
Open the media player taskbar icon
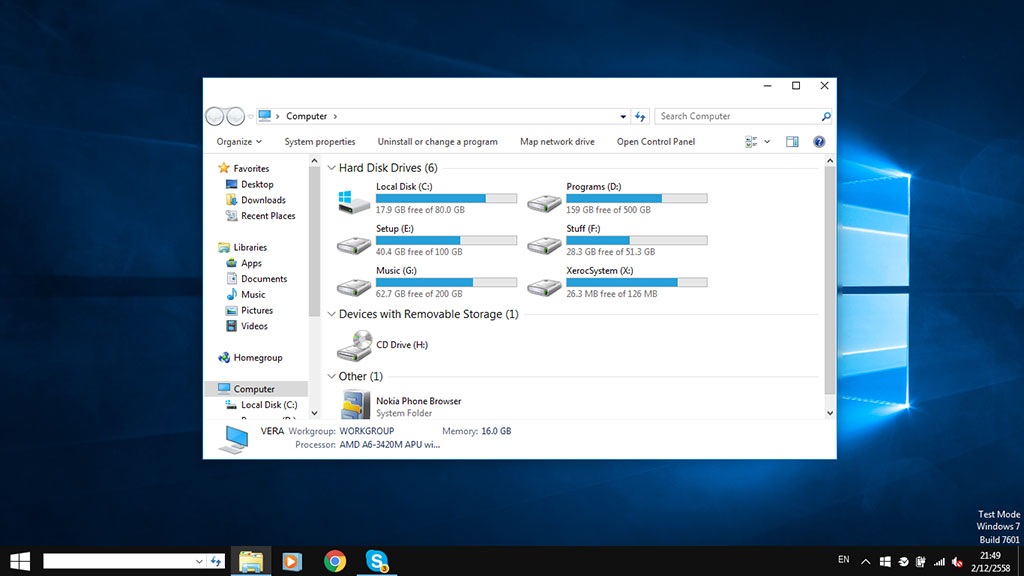292,561
